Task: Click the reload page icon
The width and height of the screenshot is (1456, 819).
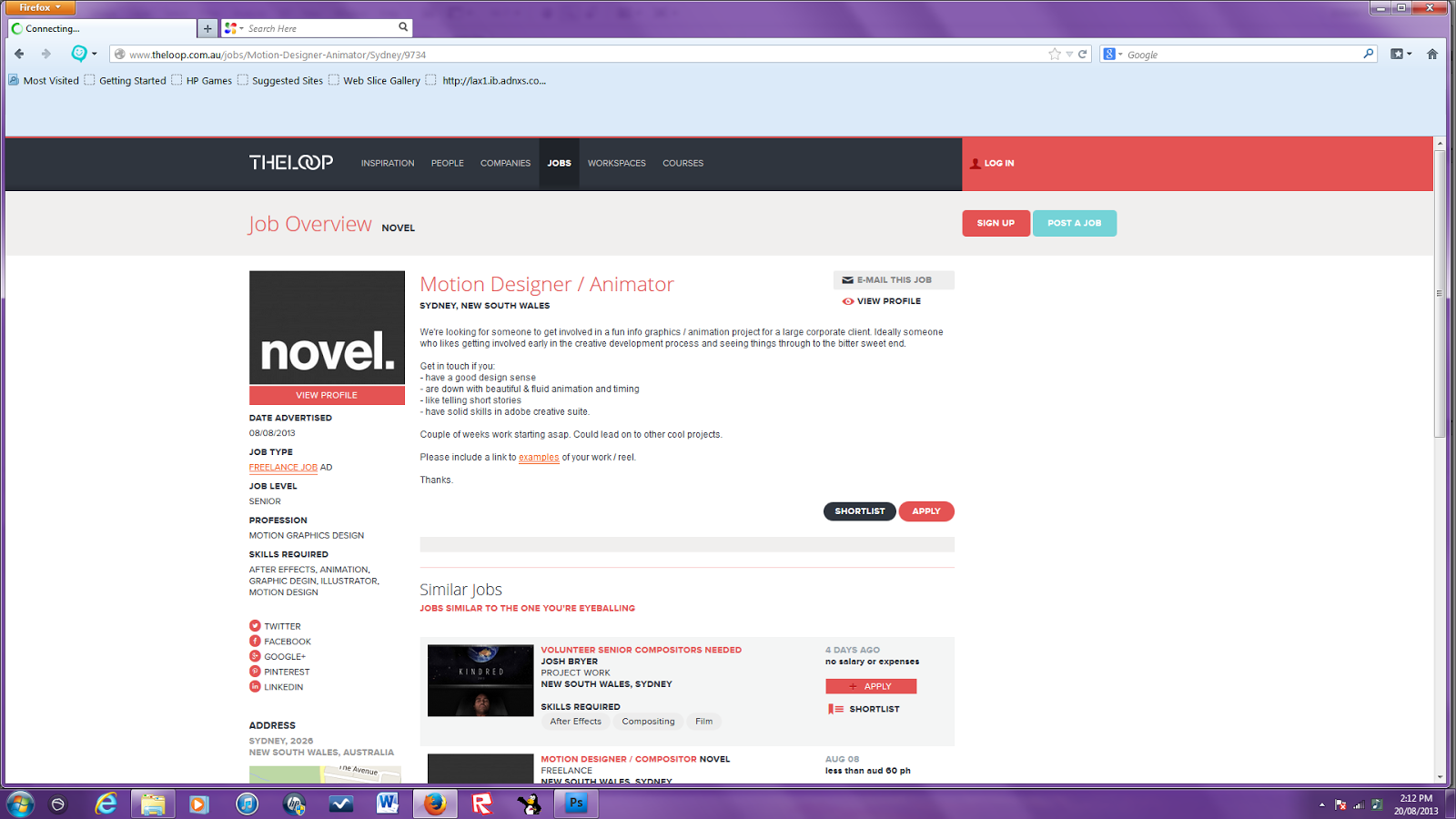Action: tap(1083, 54)
